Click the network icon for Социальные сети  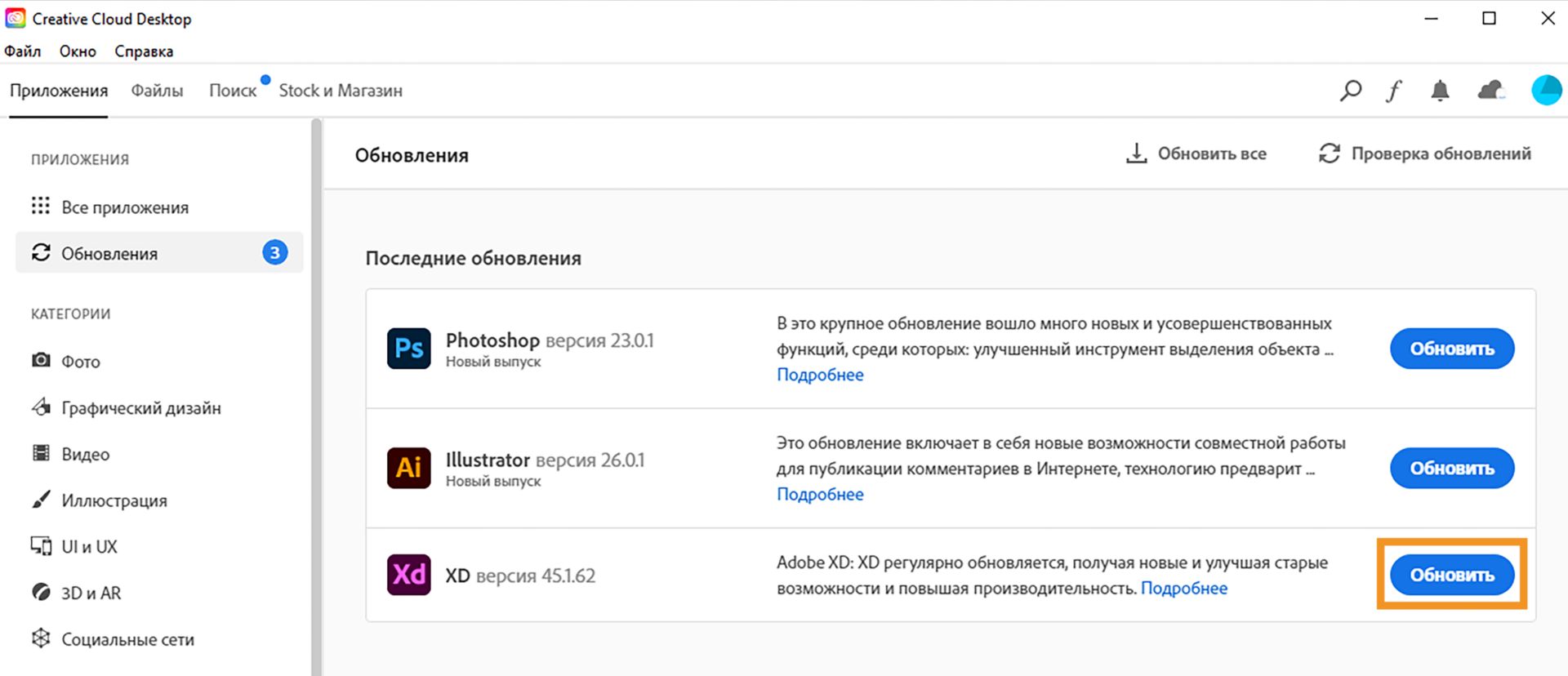pos(41,638)
